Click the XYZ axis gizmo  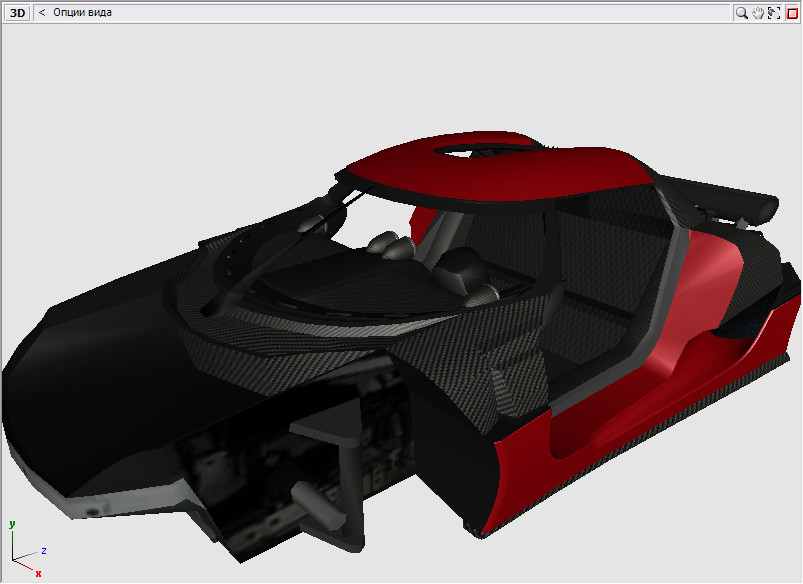tap(27, 550)
